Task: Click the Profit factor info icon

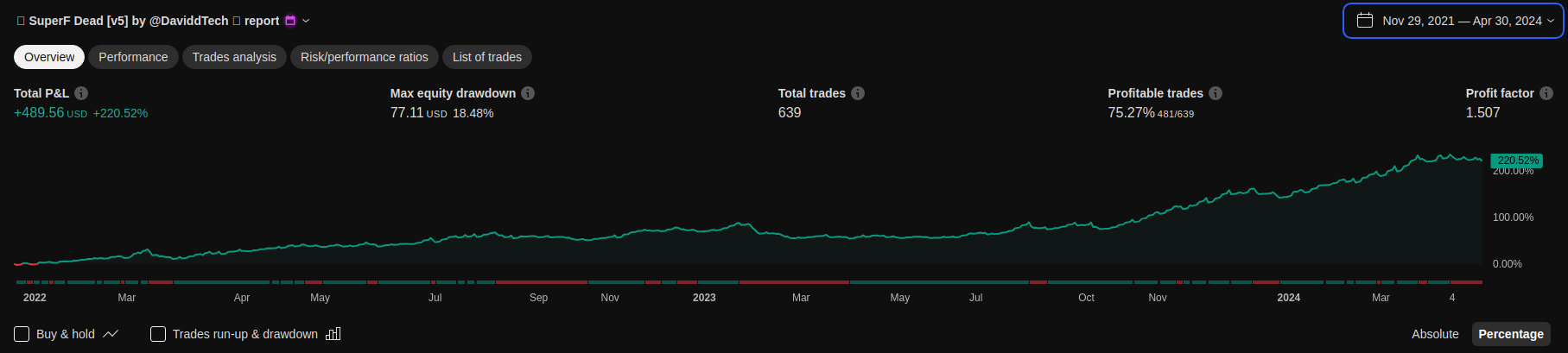Action: tap(1546, 93)
